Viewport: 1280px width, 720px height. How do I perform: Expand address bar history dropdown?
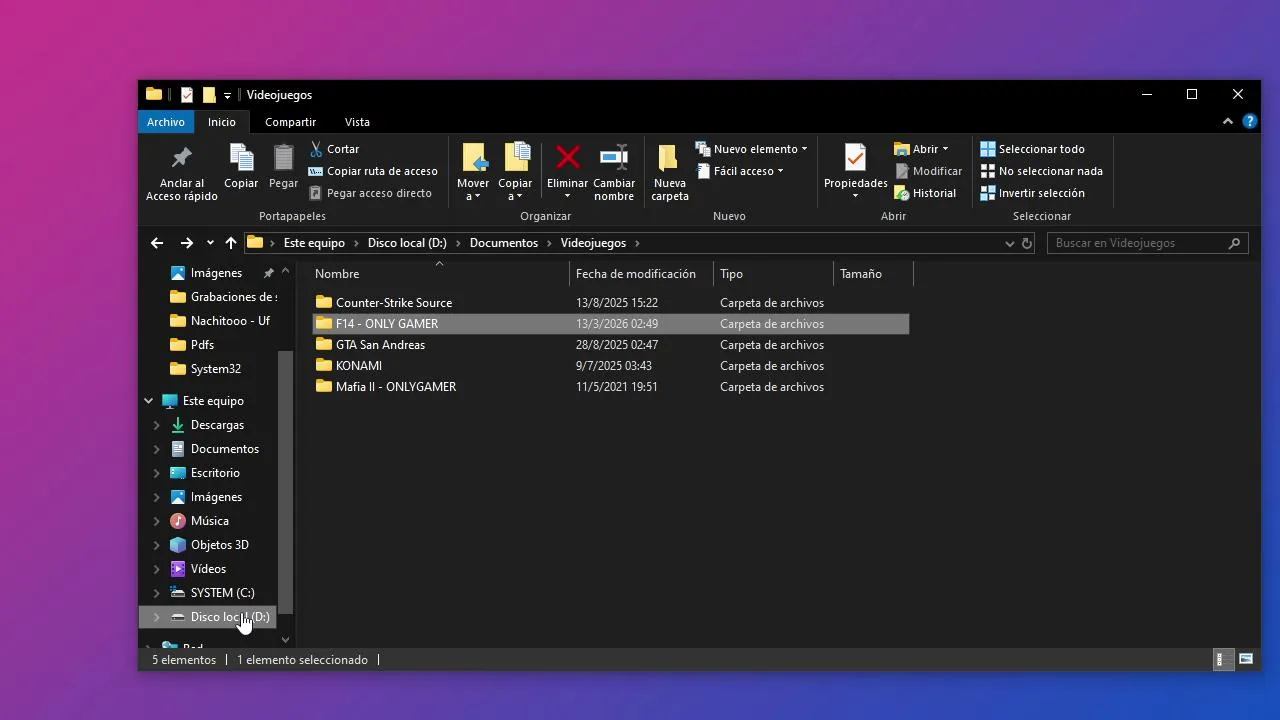pos(1009,243)
